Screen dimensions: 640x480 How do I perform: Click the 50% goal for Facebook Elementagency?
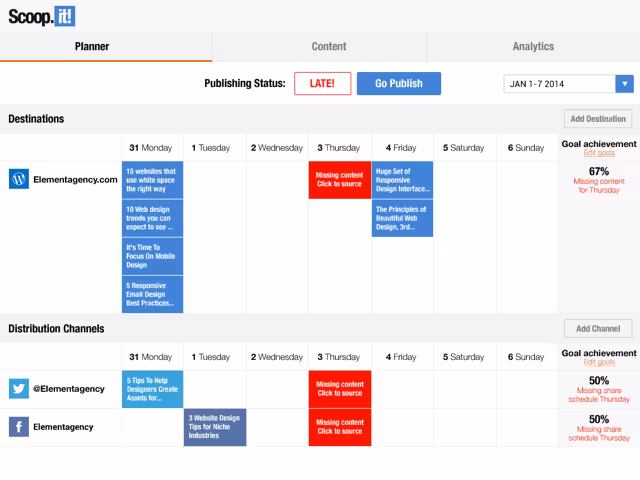(x=599, y=419)
